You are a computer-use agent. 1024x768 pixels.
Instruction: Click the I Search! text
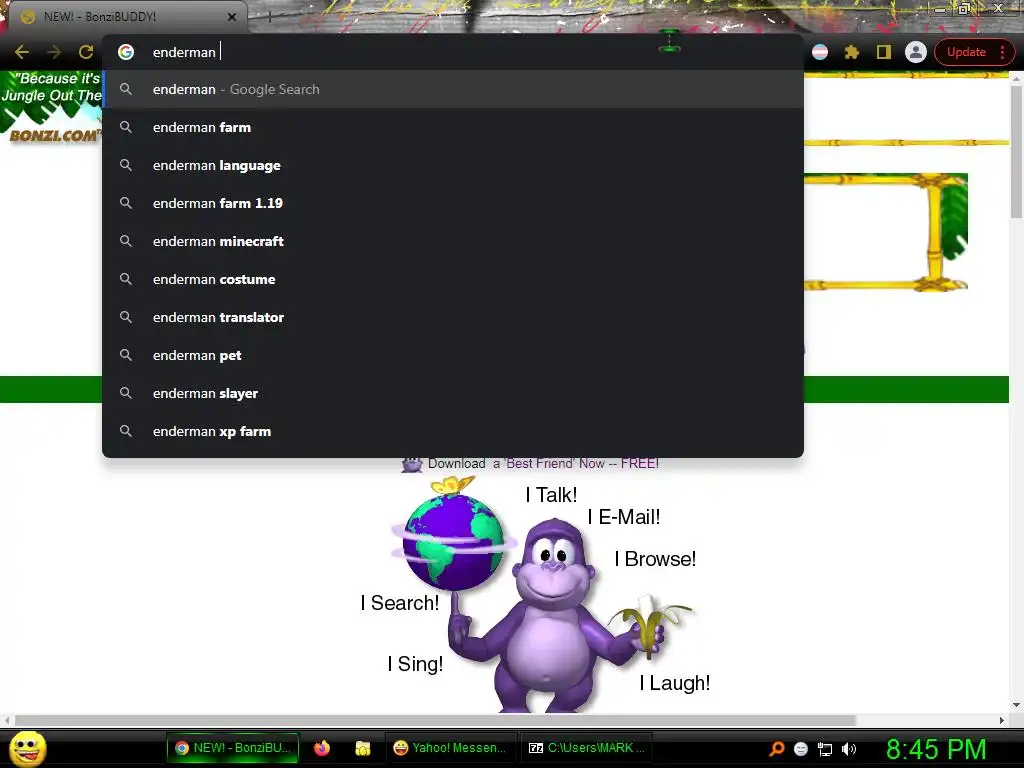click(400, 603)
